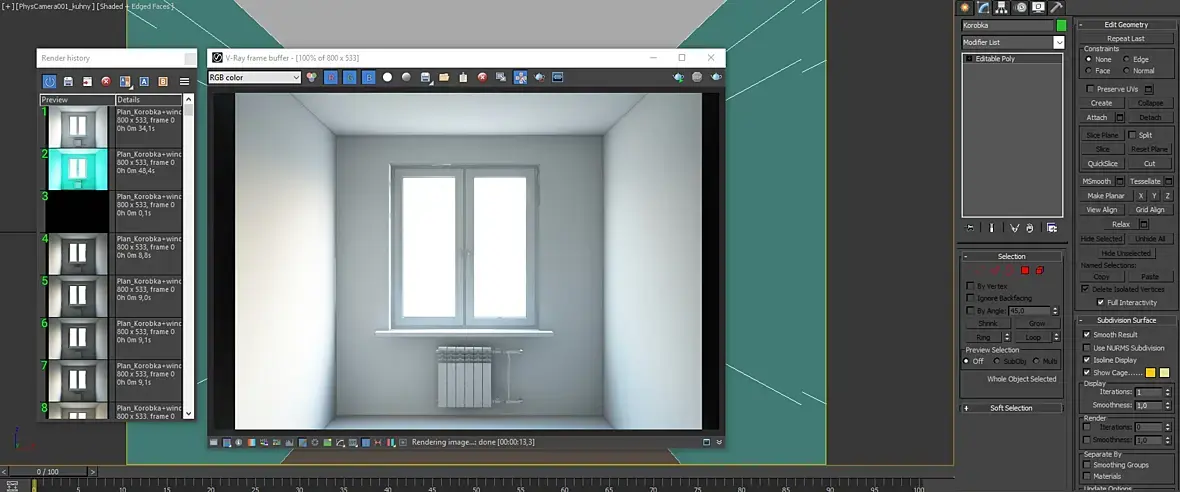Clear the image in V-Ray frame buffer
The width and height of the screenshot is (1180, 492).
(x=482, y=77)
